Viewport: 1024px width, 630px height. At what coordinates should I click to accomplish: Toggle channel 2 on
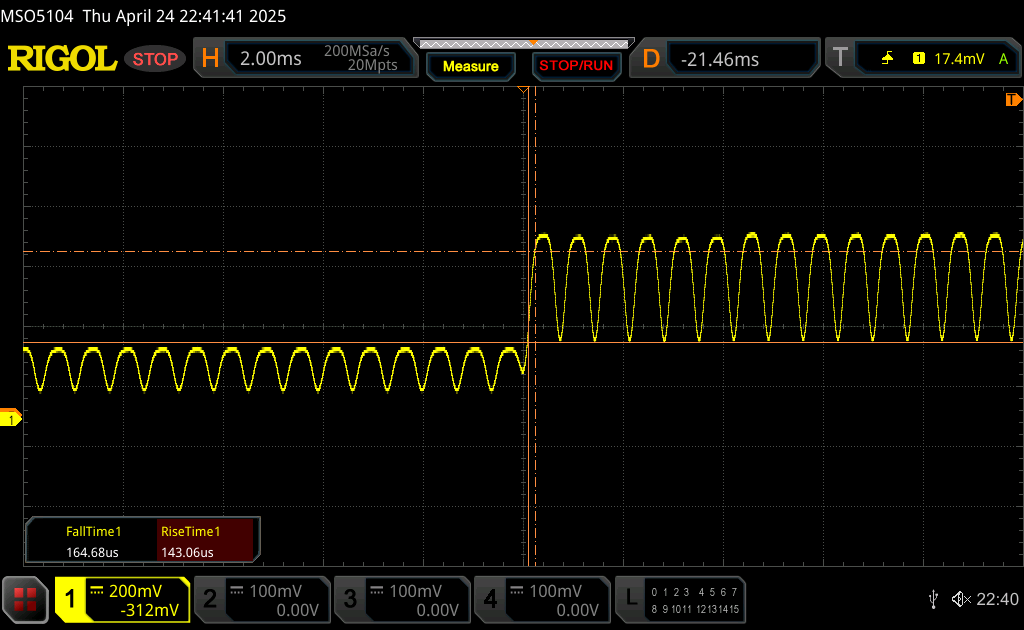pyautogui.click(x=261, y=599)
